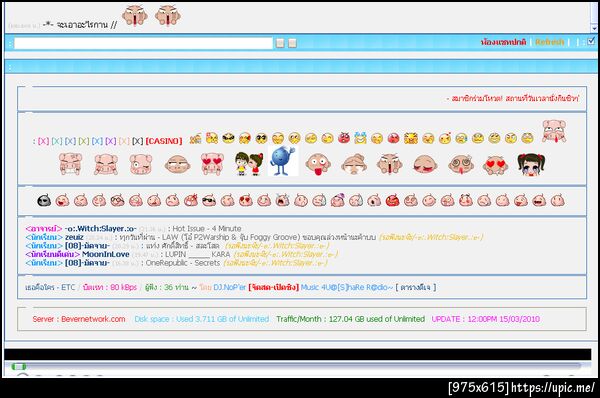Image resolution: width=600 pixels, height=398 pixels.
Task: Select username zeuiz in request list
Action: pos(74,237)
